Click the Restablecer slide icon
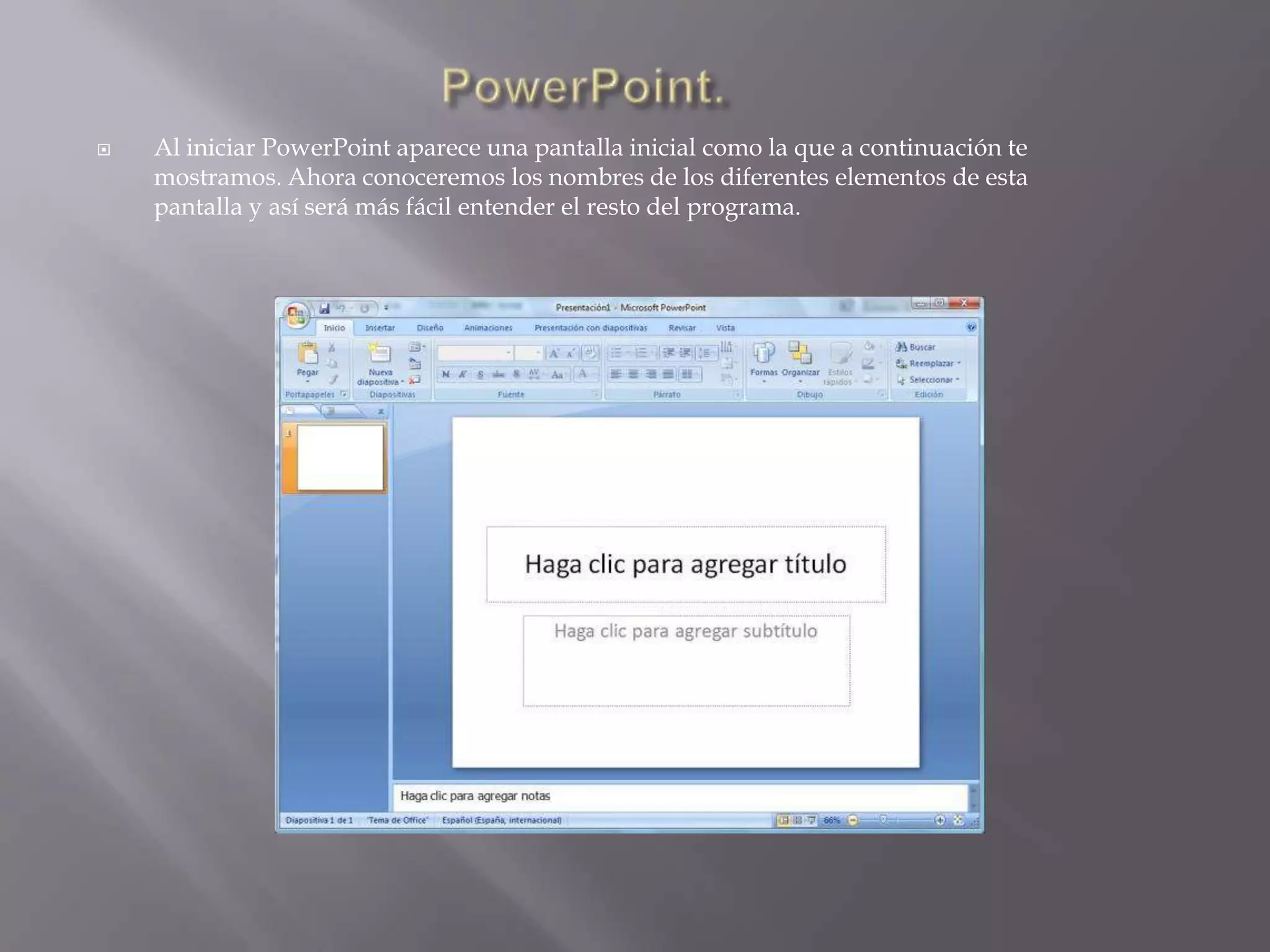 point(415,364)
